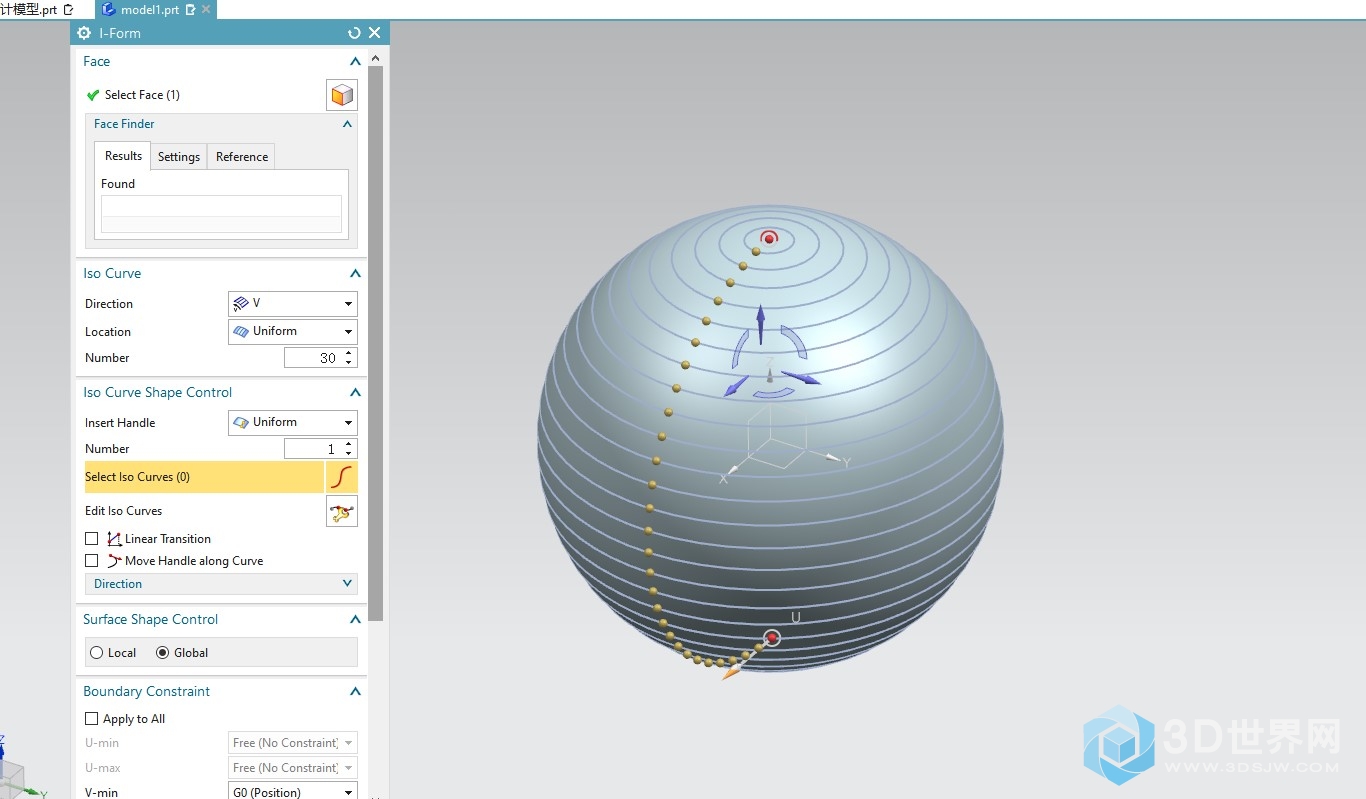Screen dimensions: 1366x799
Task: Click the orange arrow handle at the sphere bottom
Action: pos(733,671)
